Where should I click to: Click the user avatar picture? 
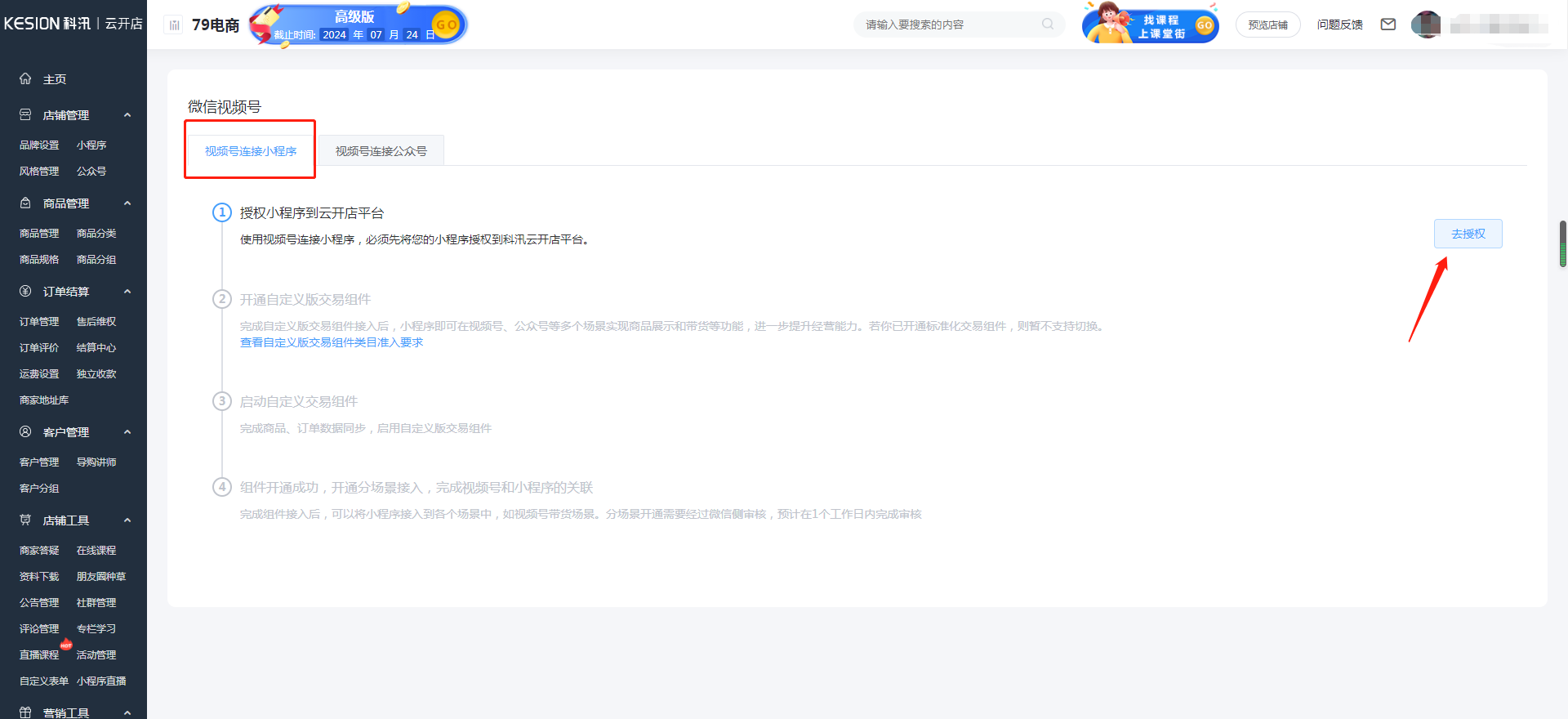(1426, 25)
